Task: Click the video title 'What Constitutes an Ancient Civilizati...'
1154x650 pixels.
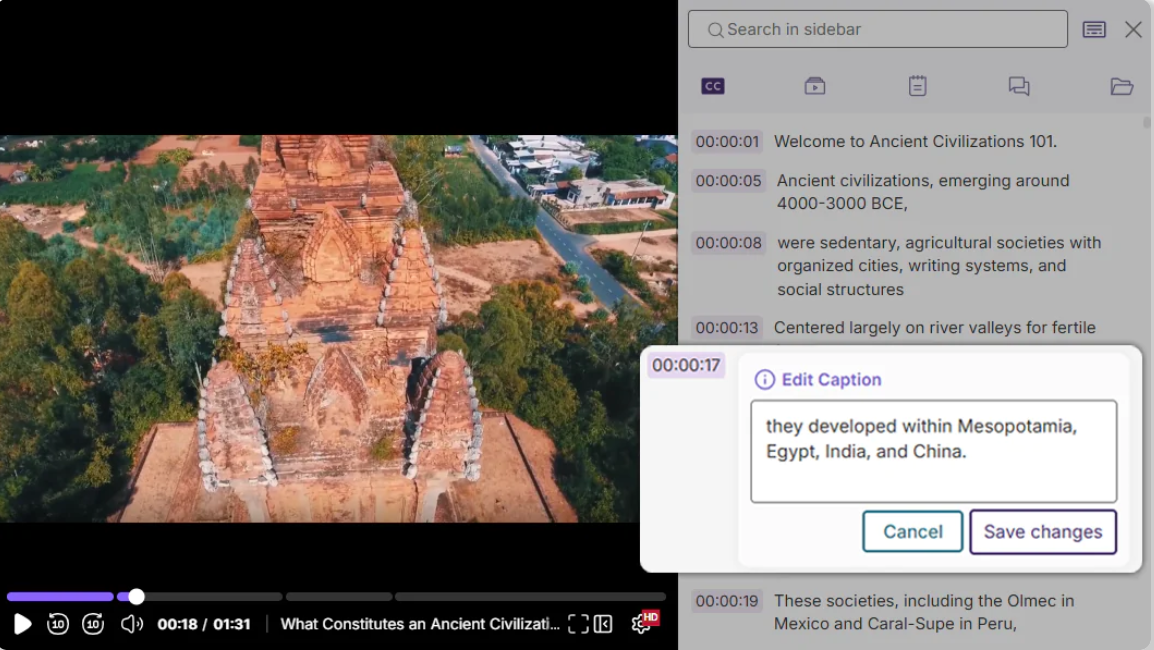Action: [x=420, y=624]
